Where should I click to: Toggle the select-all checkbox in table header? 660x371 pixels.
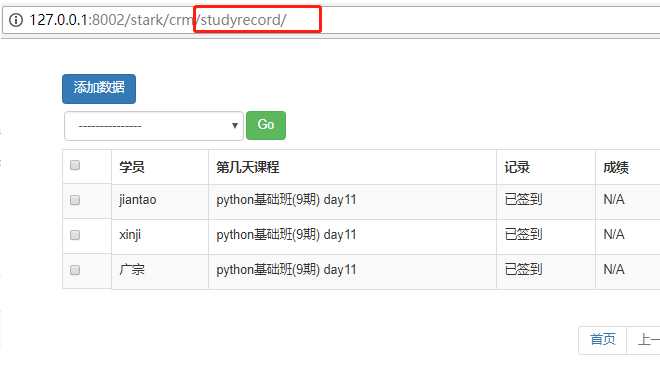75,165
